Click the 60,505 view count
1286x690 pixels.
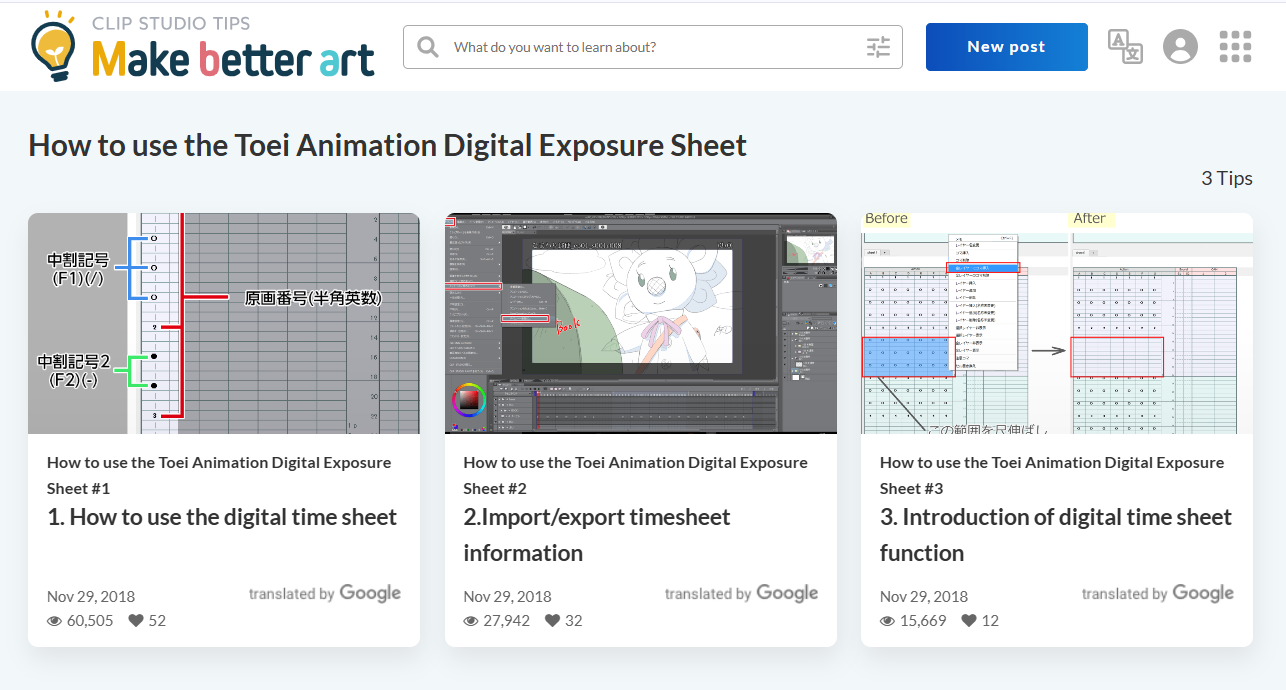point(90,620)
